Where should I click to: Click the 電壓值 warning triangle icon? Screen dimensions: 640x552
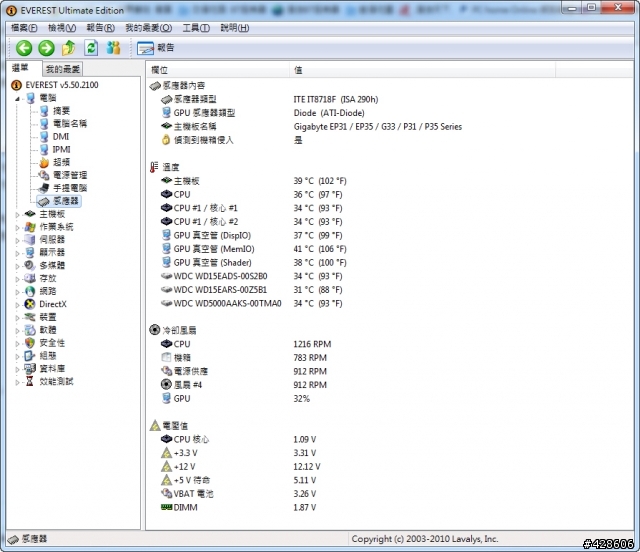pos(155,426)
